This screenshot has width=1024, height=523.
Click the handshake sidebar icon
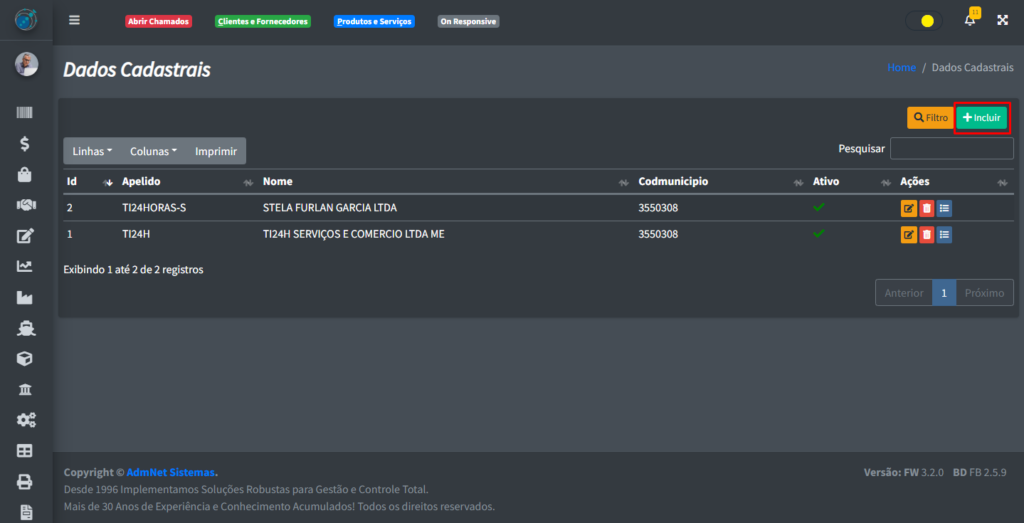pyautogui.click(x=25, y=205)
